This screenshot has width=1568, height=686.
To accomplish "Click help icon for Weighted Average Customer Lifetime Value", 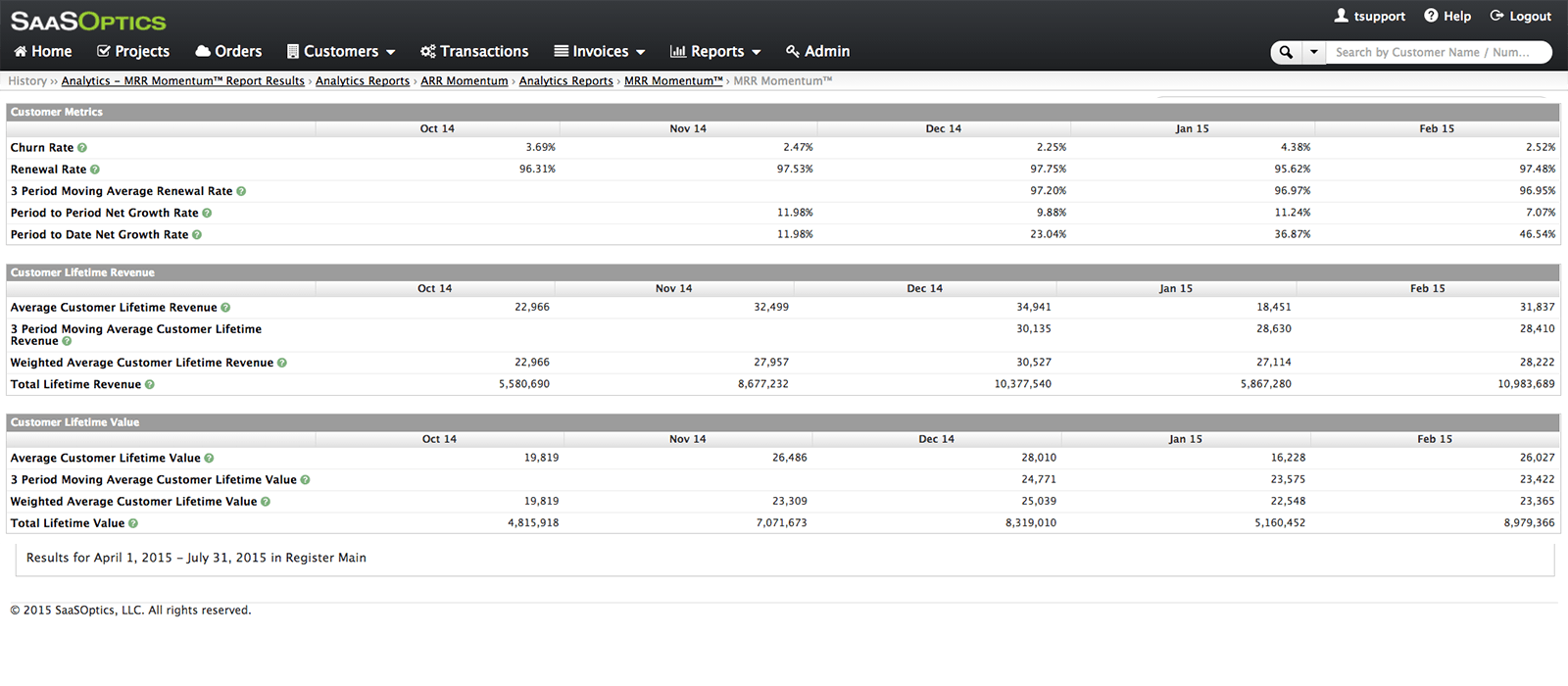I will click(266, 502).
